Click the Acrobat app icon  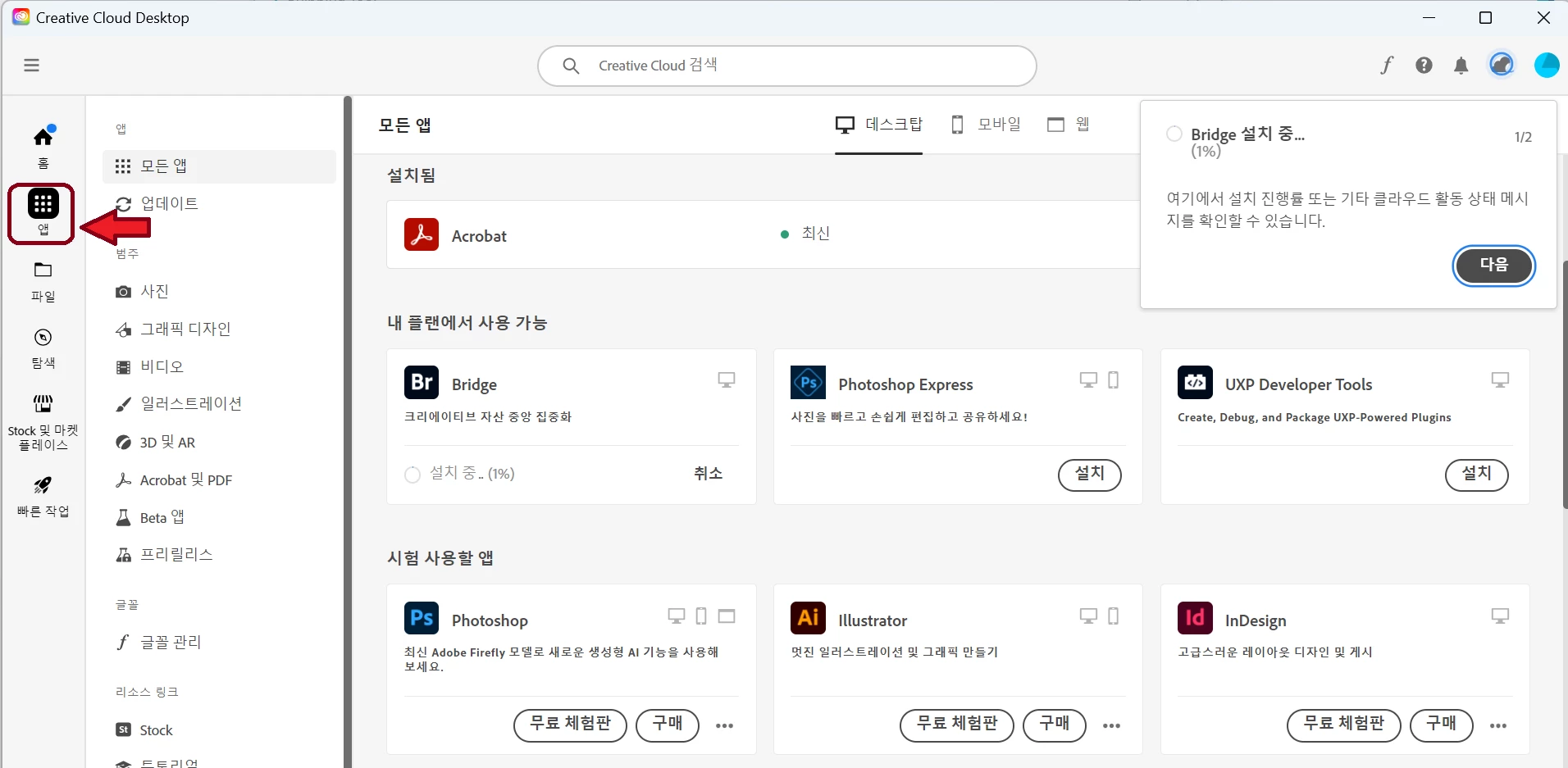point(422,234)
